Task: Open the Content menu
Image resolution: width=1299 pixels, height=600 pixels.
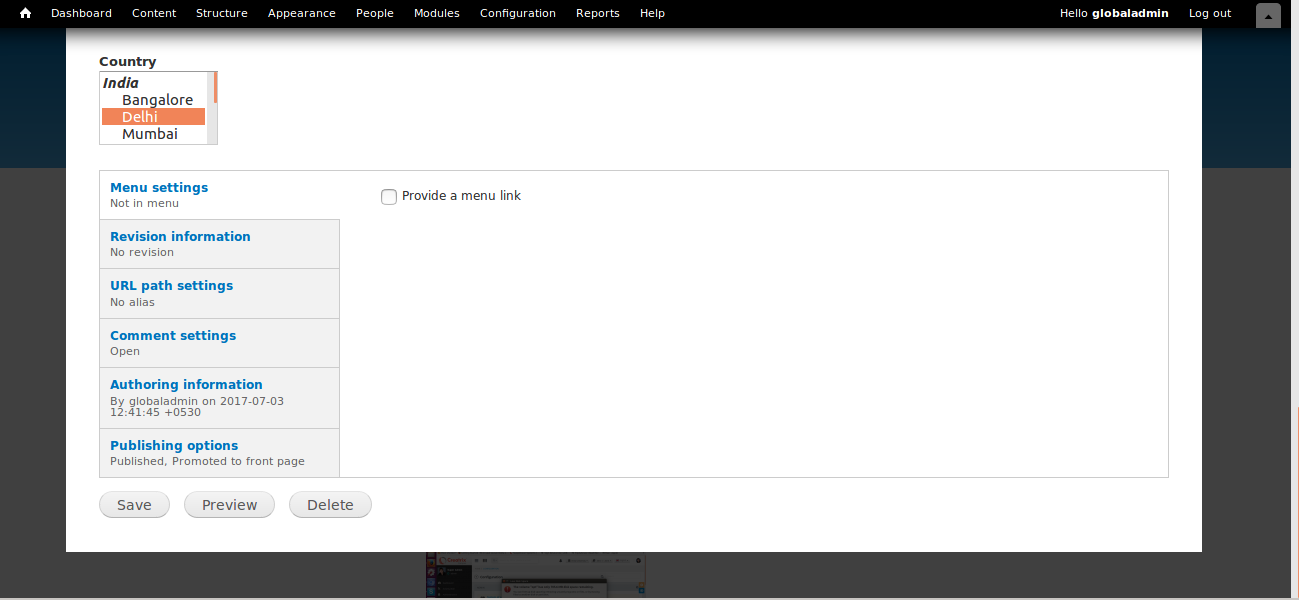Action: [153, 13]
